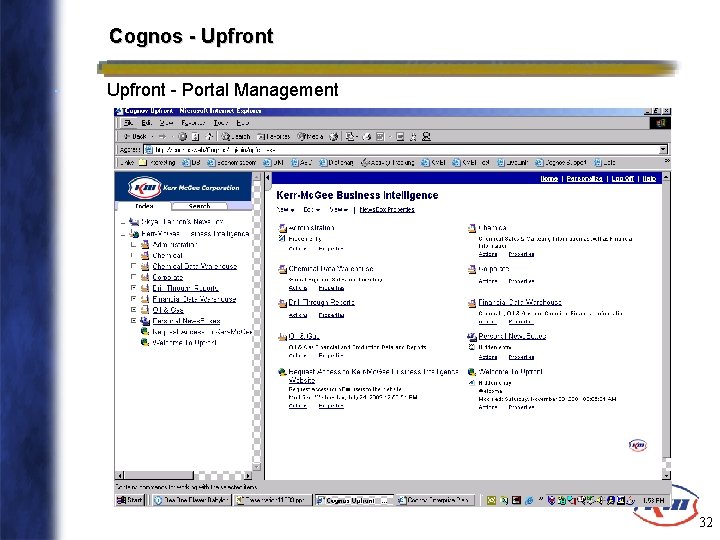Open the NewsBox Properties link
The width and height of the screenshot is (720, 540).
[x=387, y=210]
